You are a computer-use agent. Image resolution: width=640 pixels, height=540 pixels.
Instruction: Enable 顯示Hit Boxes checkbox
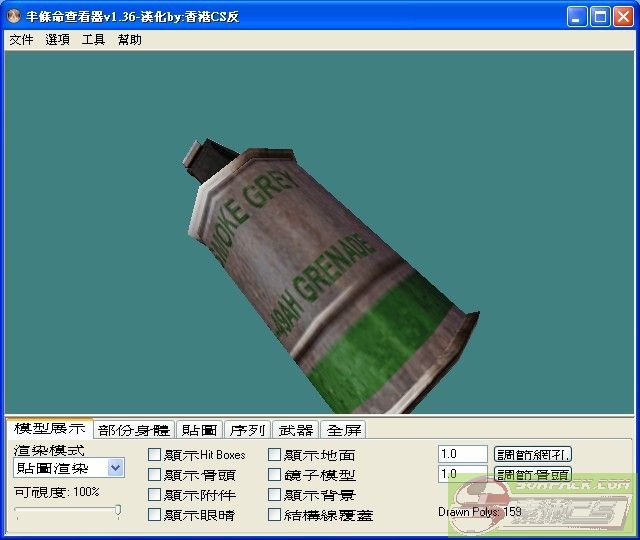(x=154, y=455)
